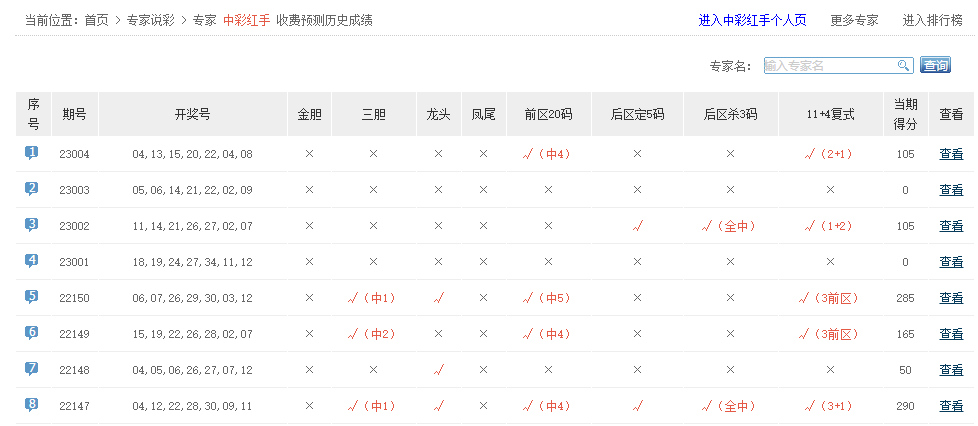The image size is (978, 426).
Task: Click the rank 3 badge icon
Action: click(32, 225)
